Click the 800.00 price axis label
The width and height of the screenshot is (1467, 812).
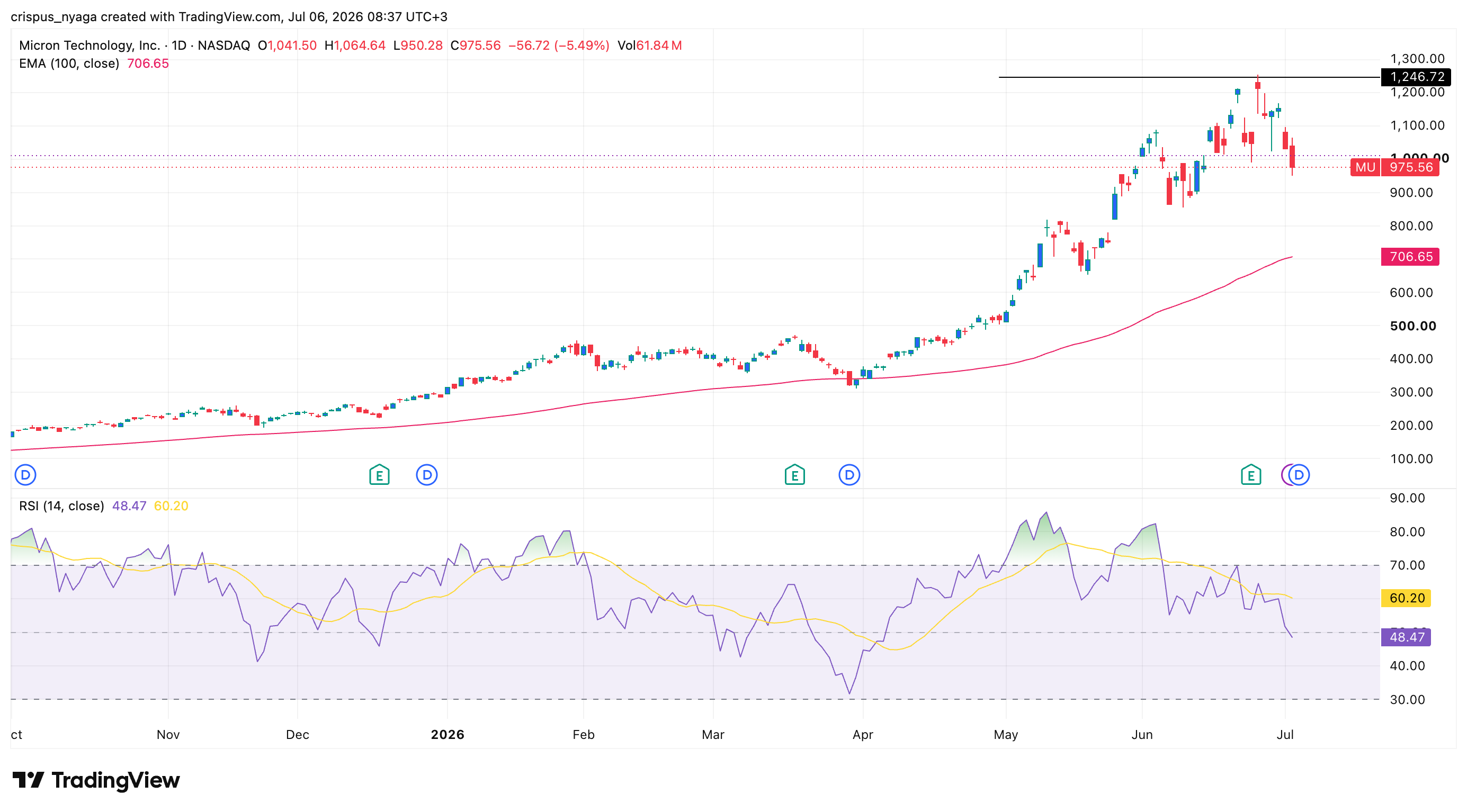[1411, 226]
